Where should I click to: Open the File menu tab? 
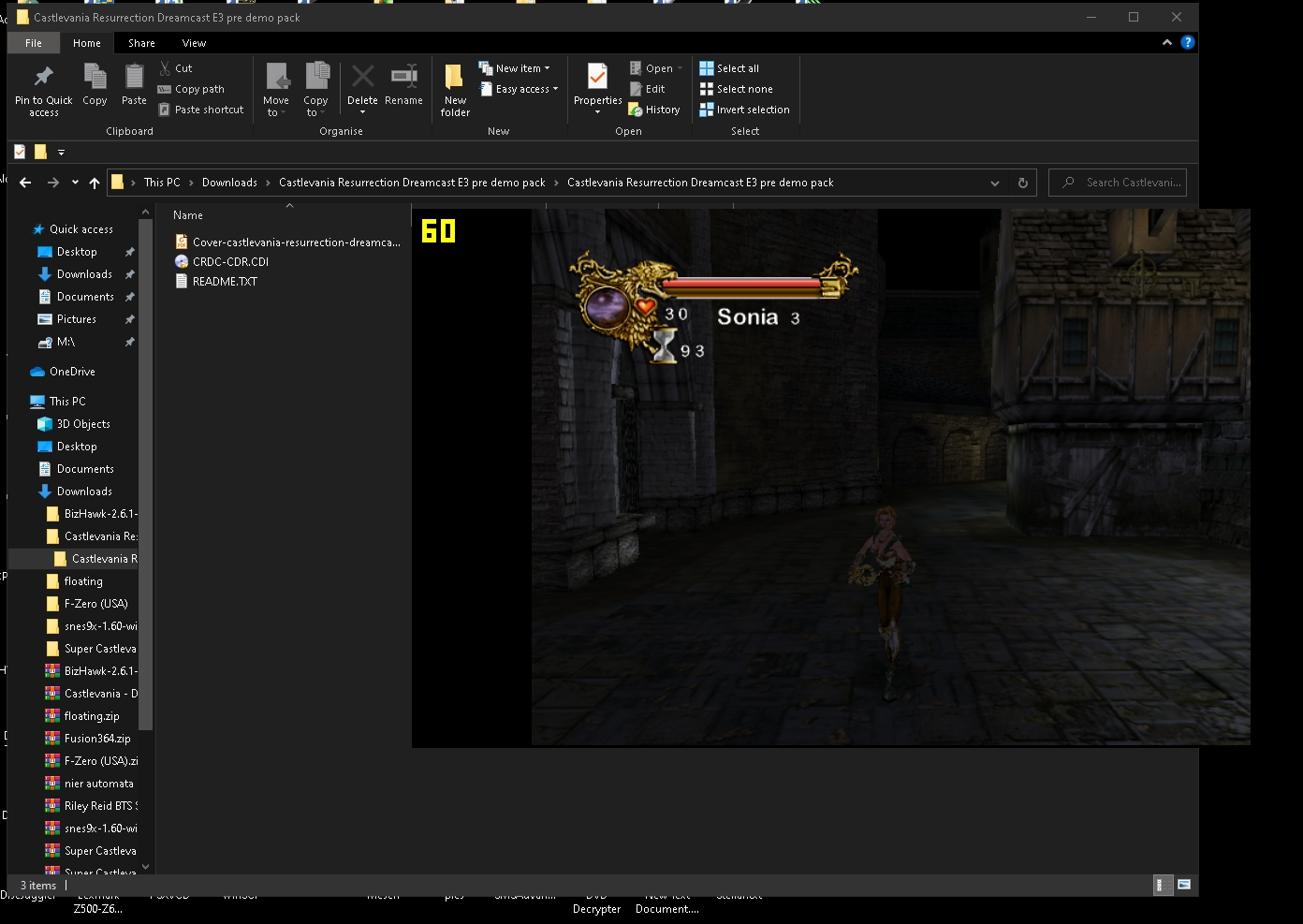pyautogui.click(x=34, y=43)
